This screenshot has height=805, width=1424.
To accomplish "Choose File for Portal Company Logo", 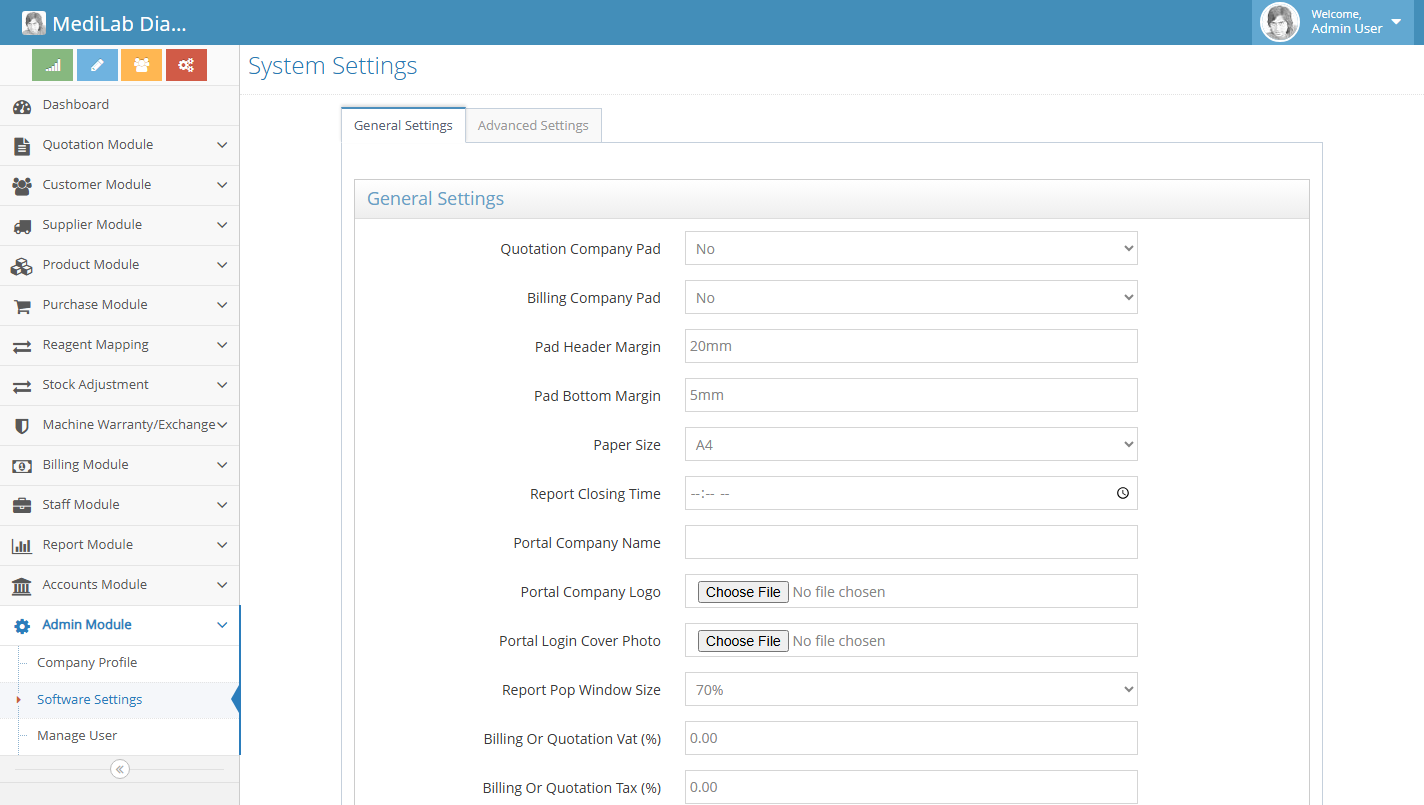I will [743, 592].
